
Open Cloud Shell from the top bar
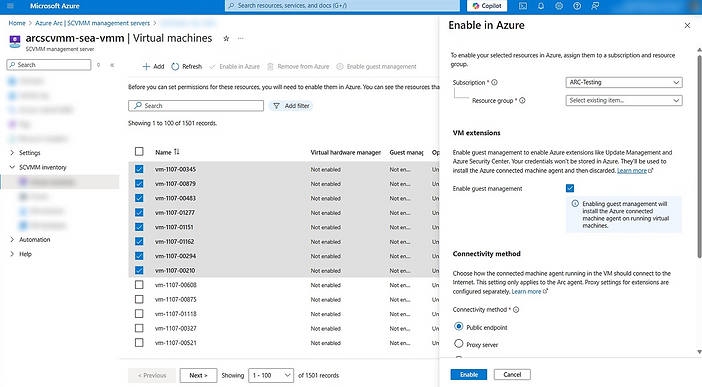(522, 6)
